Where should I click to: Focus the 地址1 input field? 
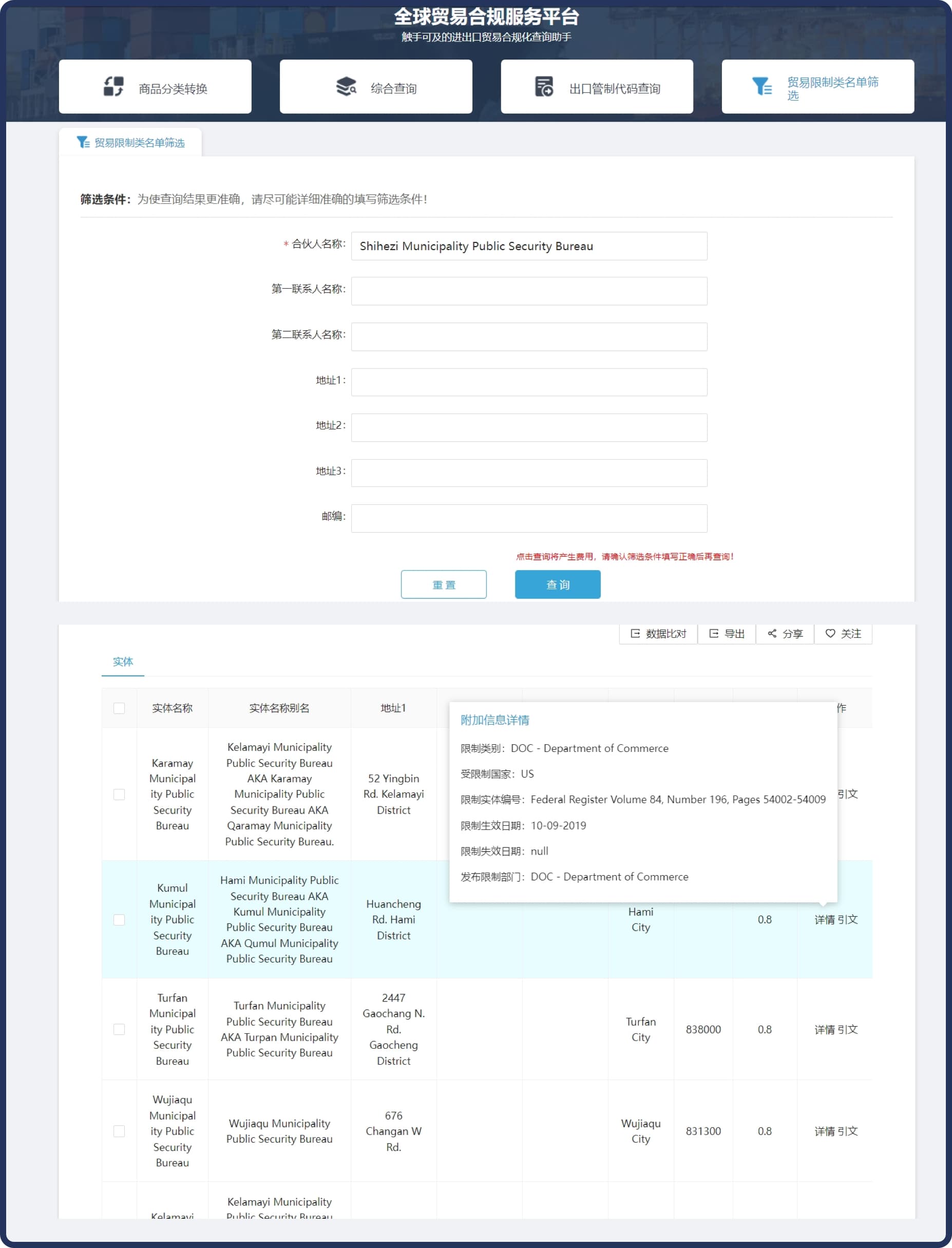point(529,382)
